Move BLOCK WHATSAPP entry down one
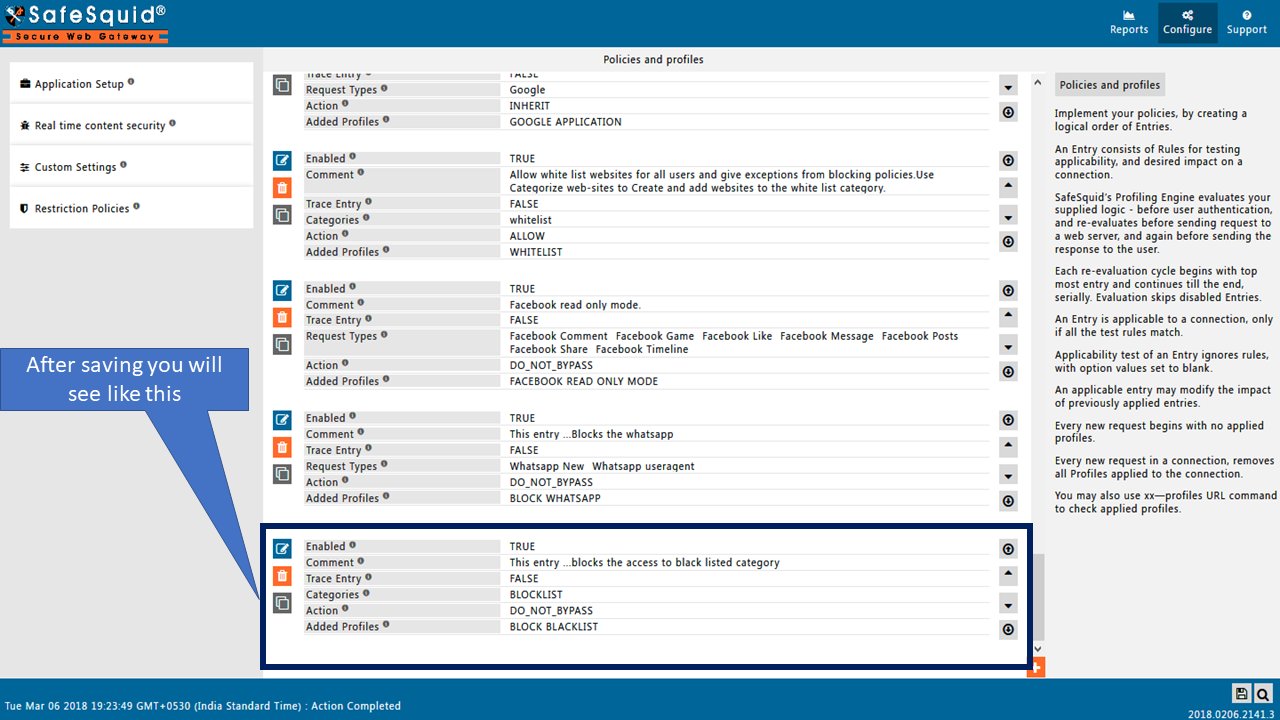The image size is (1280, 720). click(x=1008, y=476)
